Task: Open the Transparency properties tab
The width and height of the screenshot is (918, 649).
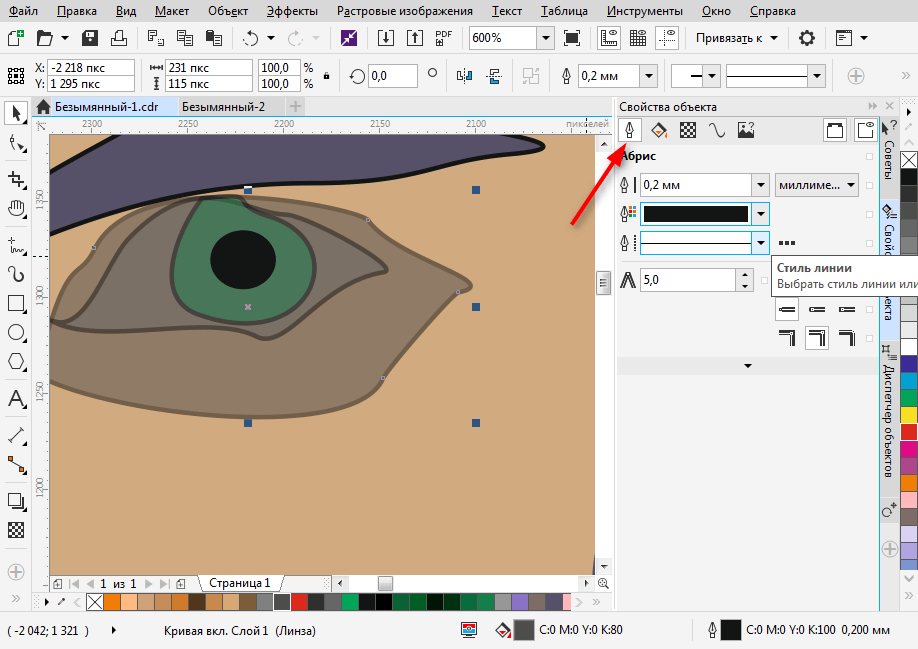Action: pyautogui.click(x=688, y=130)
